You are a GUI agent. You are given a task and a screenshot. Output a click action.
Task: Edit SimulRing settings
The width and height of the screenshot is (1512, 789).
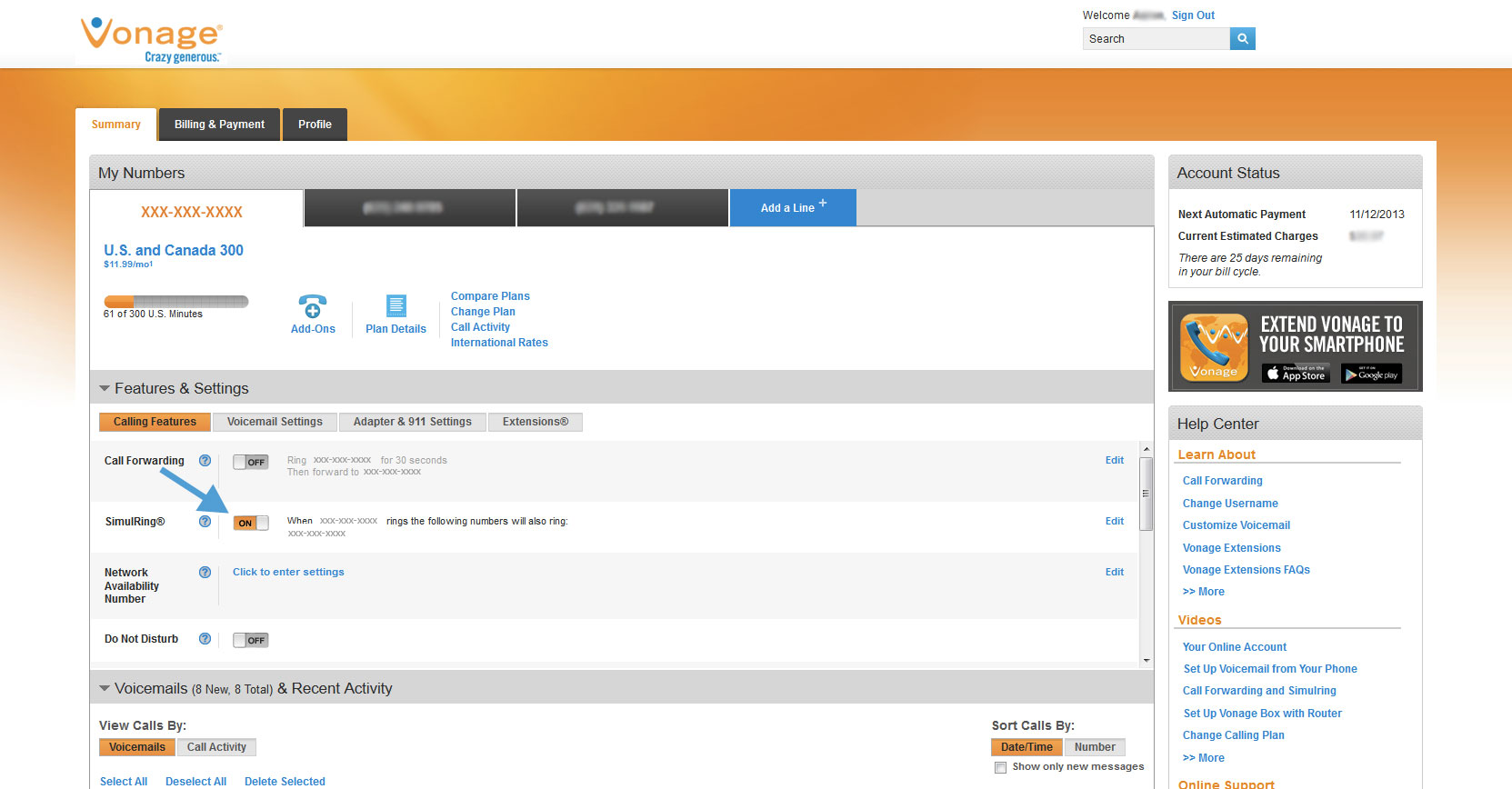pyautogui.click(x=1115, y=521)
